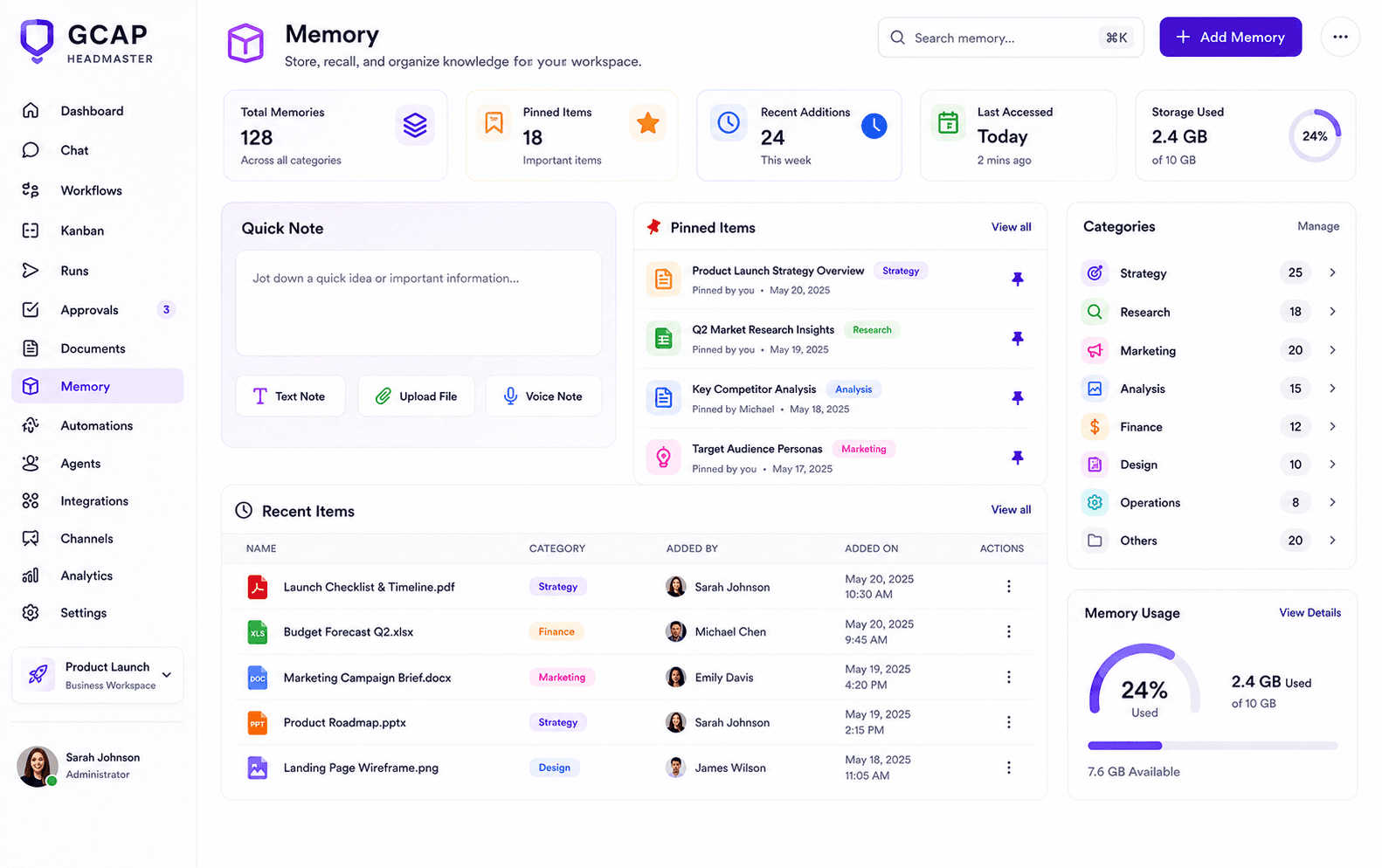Click the Target Audience Personas lightbulb icon
The image size is (1382, 868).
663,458
